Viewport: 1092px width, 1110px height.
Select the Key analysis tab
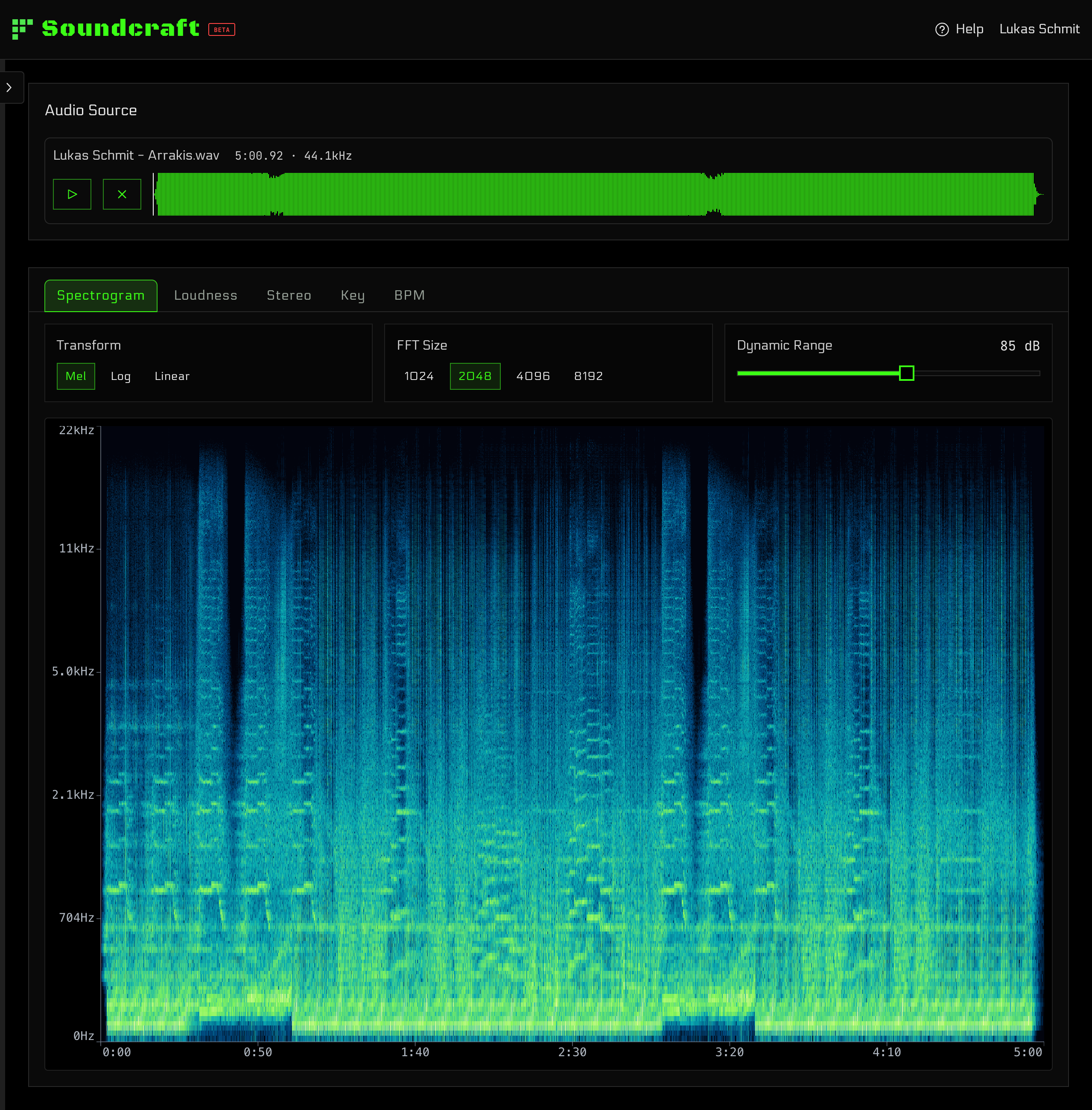click(352, 295)
